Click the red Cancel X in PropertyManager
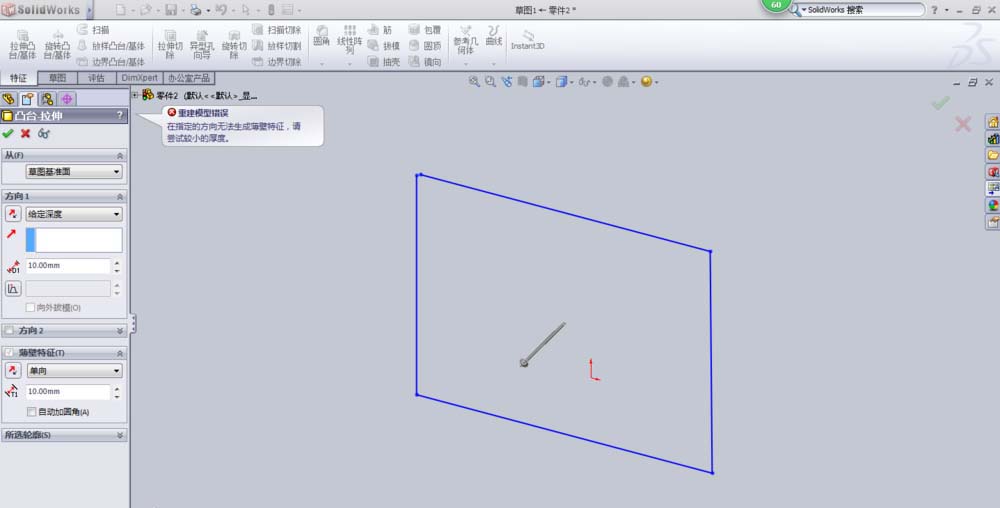Screen dimensions: 1000x508 [x=26, y=133]
